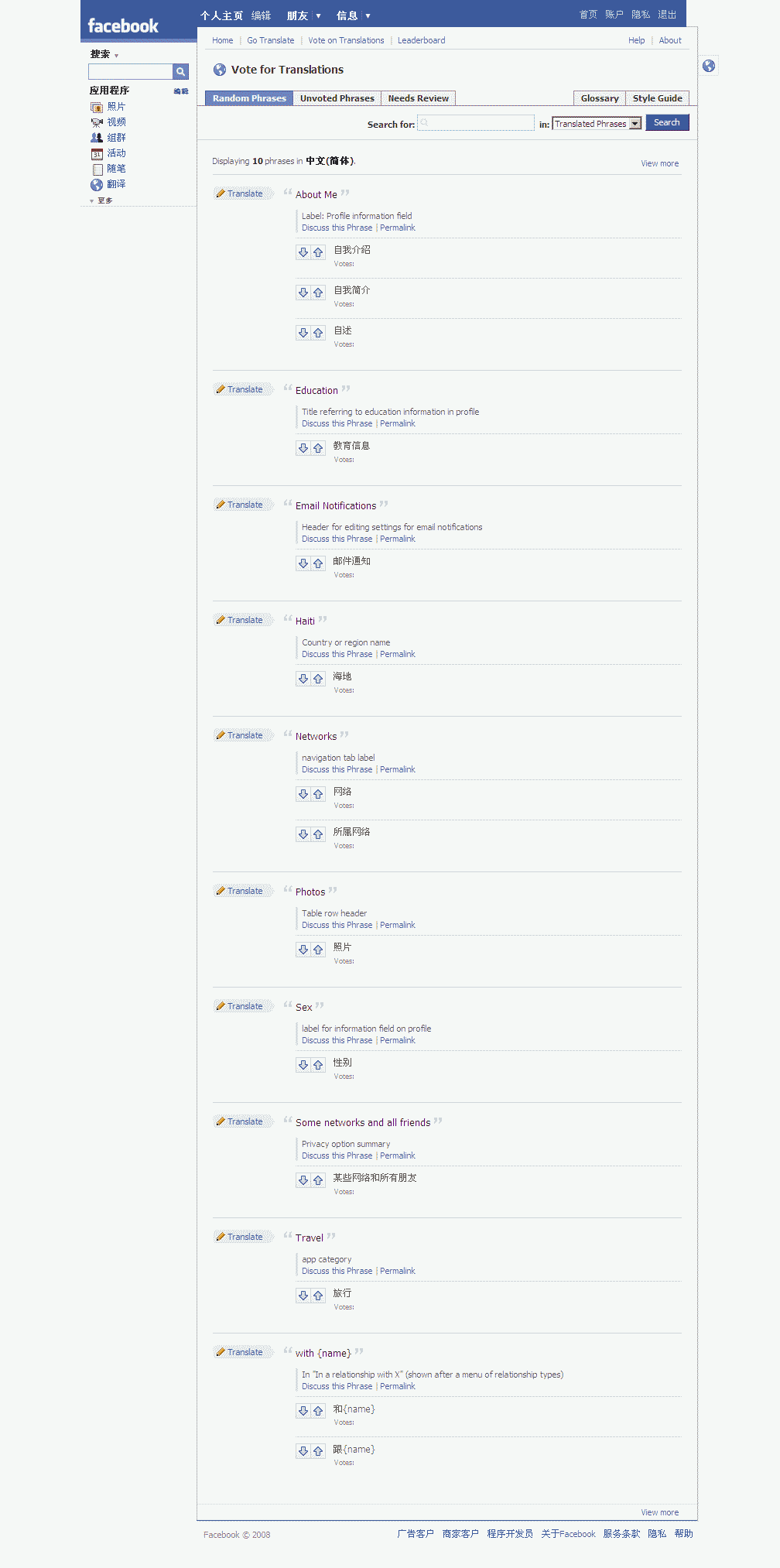Open 账户 in the top right navigation
The width and height of the screenshot is (780, 1568).
click(x=614, y=15)
